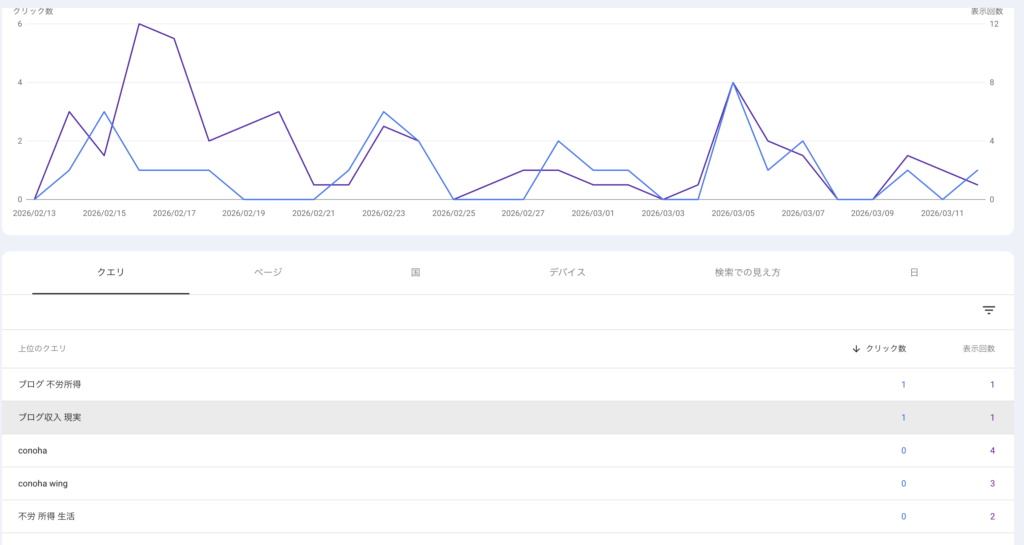Viewport: 1024px width, 545px height.
Task: Select the ブログ収入 現実 query row
Action: [x=49, y=418]
